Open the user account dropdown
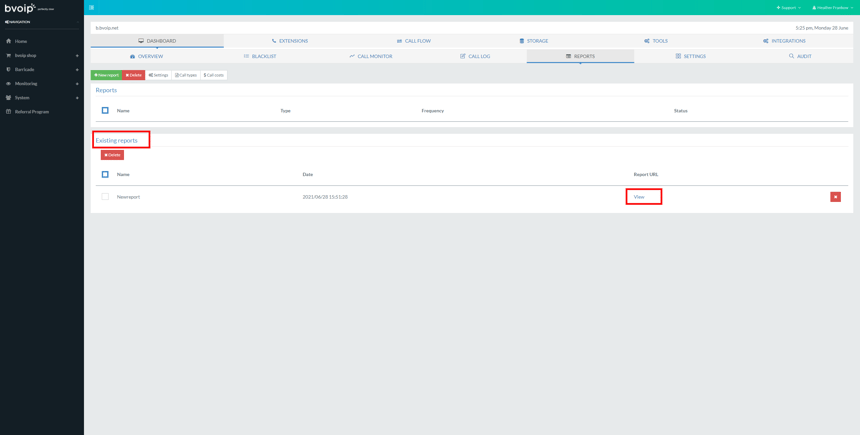Screen dimensions: 860x435 (832, 7)
